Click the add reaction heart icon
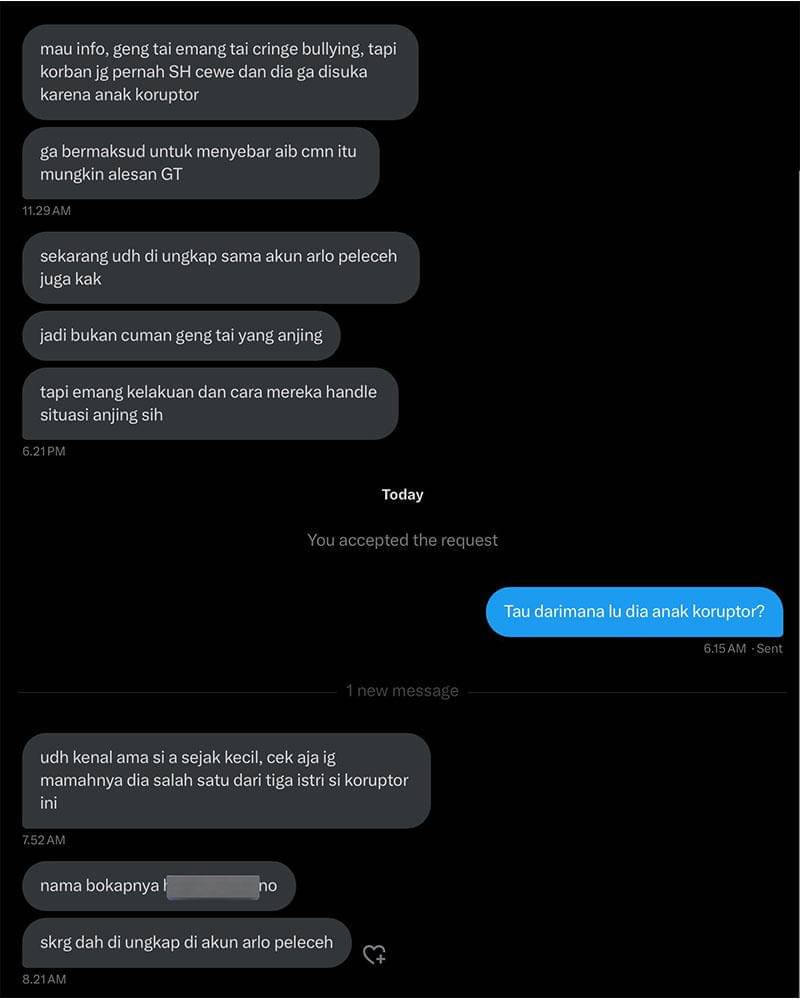The height and width of the screenshot is (999, 800). (374, 954)
